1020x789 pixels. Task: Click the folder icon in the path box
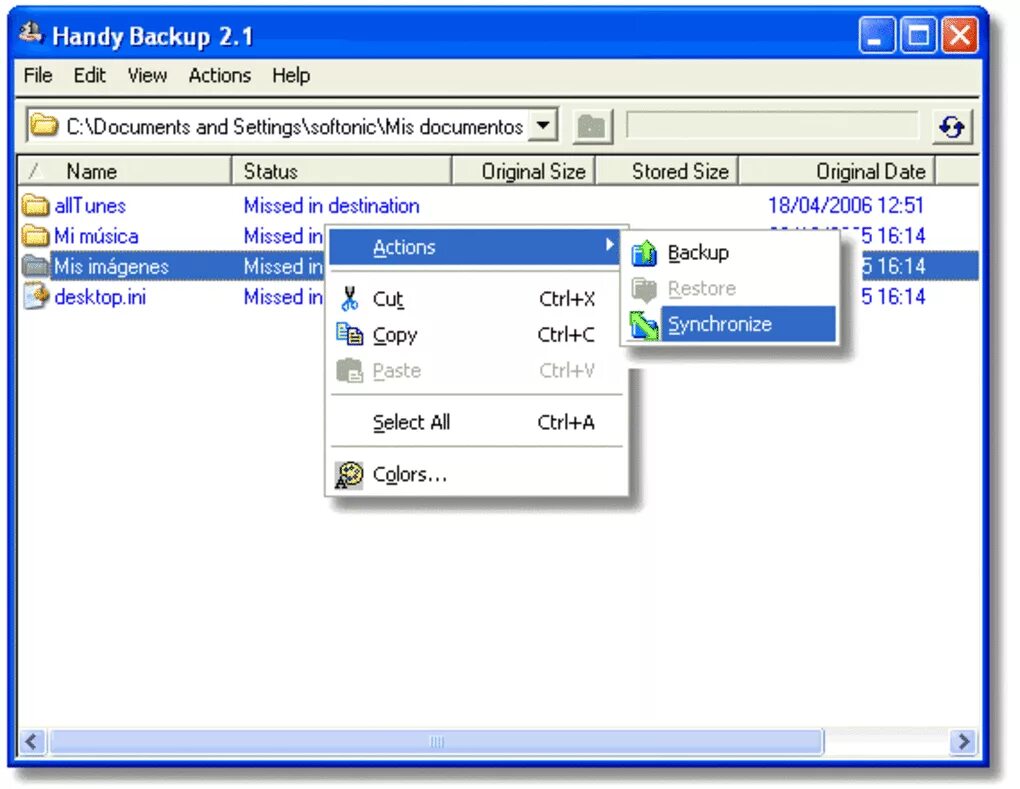click(44, 126)
